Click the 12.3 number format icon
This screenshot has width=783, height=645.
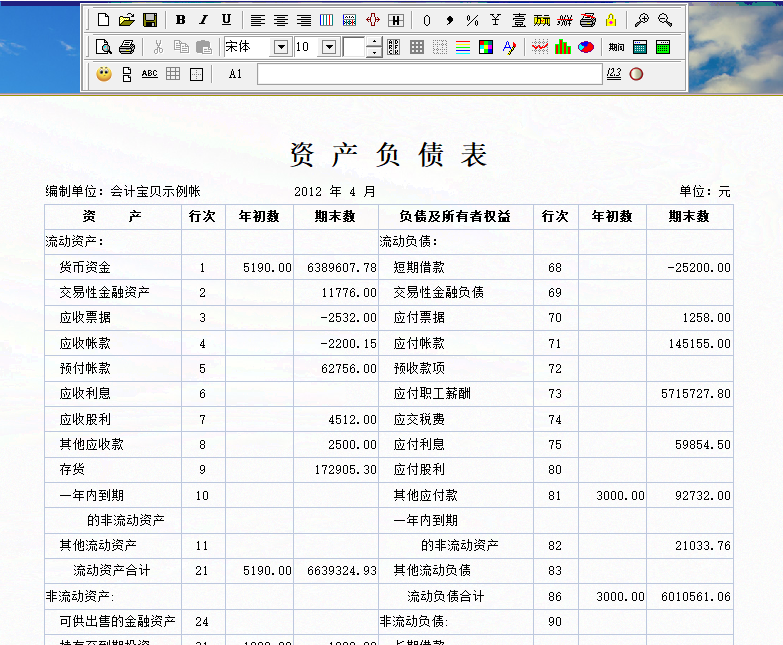click(614, 74)
